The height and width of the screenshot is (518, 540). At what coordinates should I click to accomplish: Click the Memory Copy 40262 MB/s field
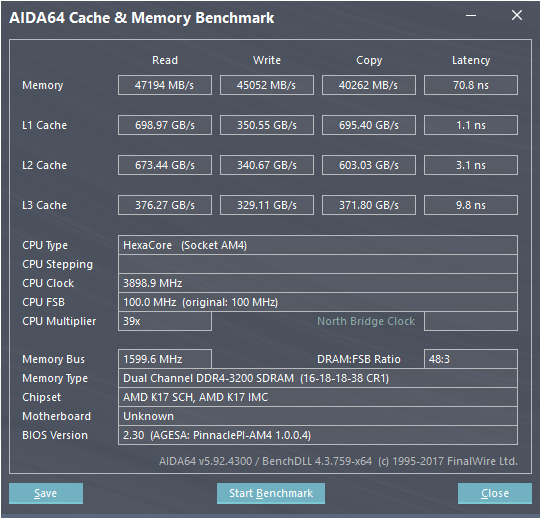368,85
